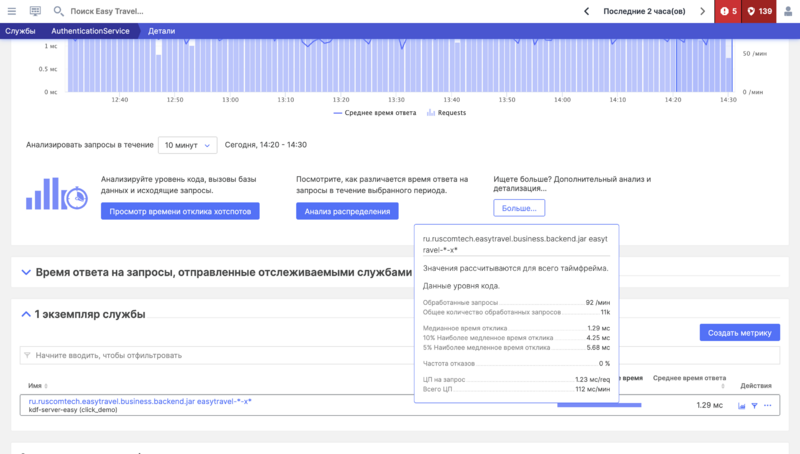800x454 pixels.
Task: Open the 10 минут analysis period dropdown
Action: (x=187, y=145)
